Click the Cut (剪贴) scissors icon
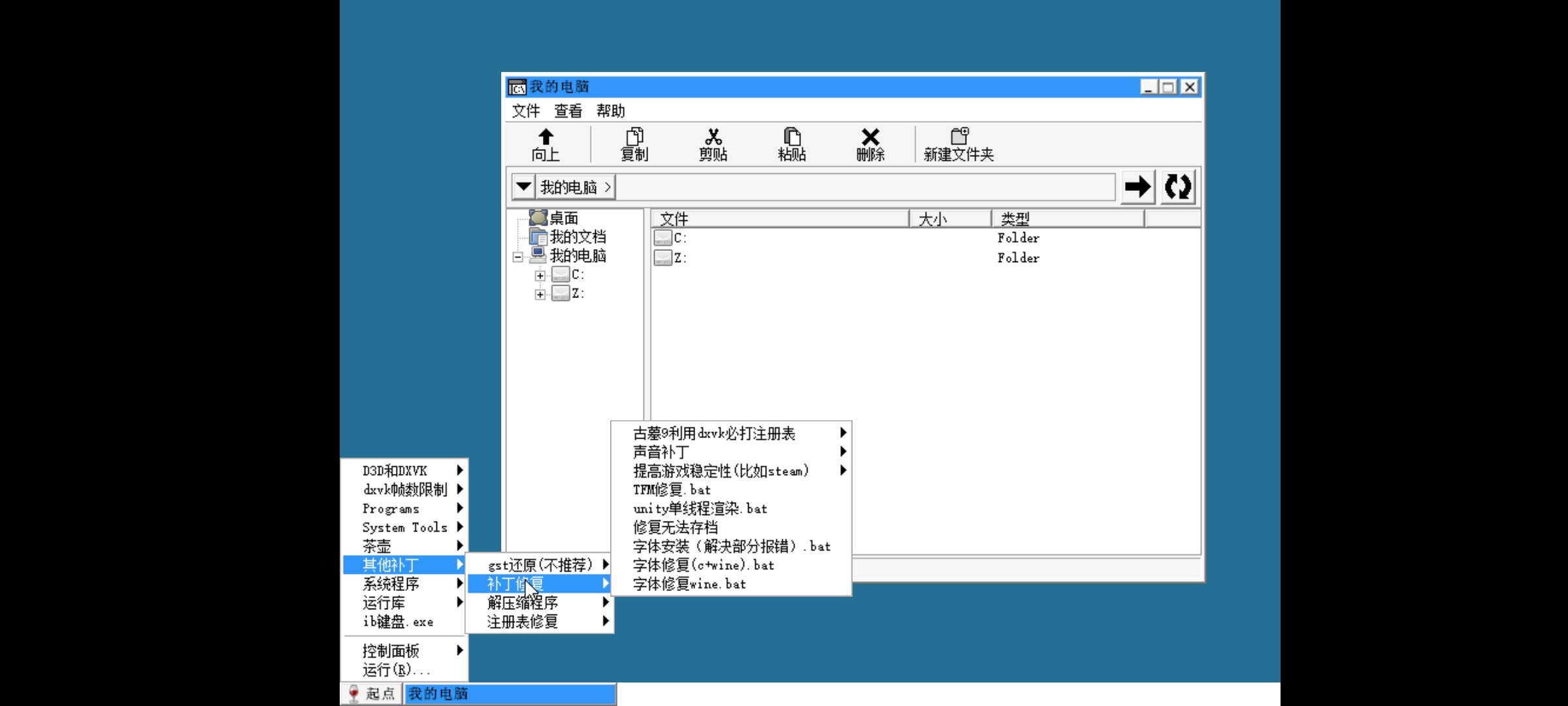 pyautogui.click(x=713, y=137)
